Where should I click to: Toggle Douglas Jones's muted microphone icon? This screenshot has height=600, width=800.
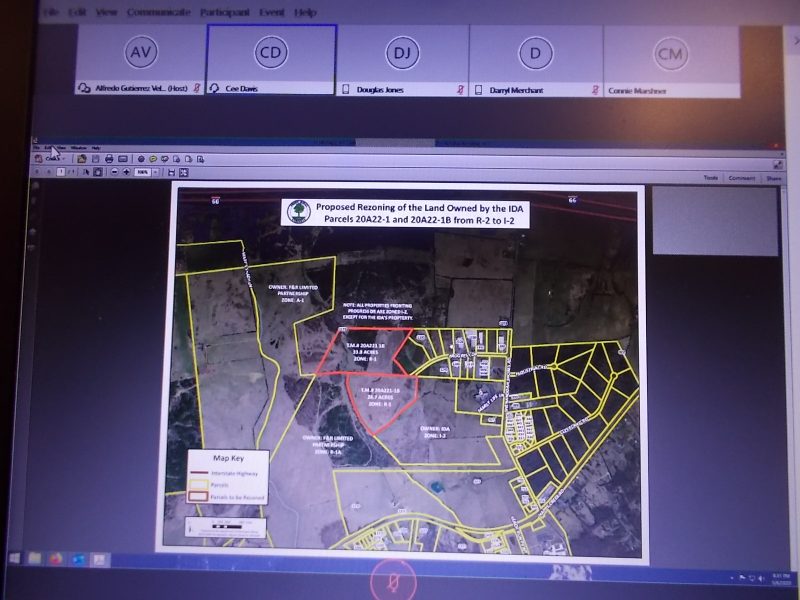tap(459, 89)
